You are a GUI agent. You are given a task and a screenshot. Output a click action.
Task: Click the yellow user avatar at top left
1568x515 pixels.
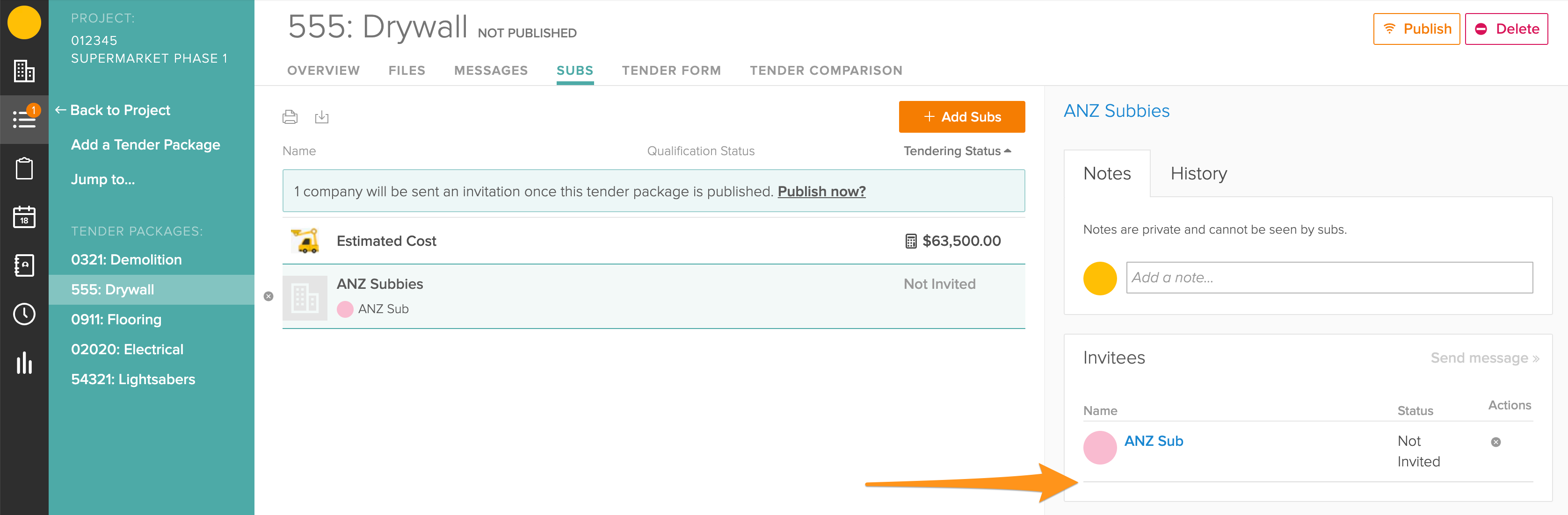tap(24, 22)
